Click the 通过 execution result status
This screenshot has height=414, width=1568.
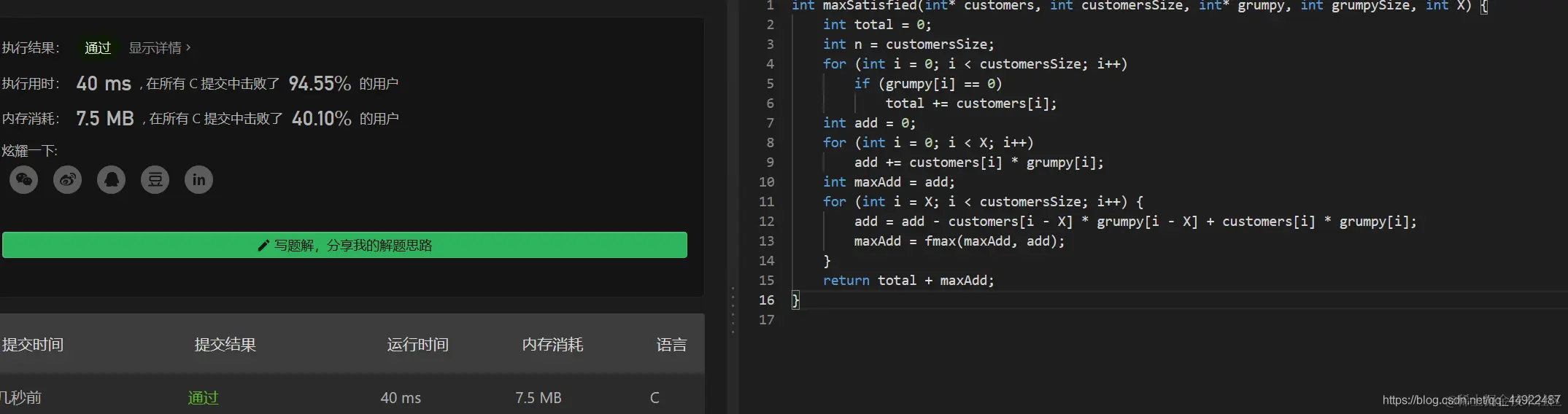[98, 48]
